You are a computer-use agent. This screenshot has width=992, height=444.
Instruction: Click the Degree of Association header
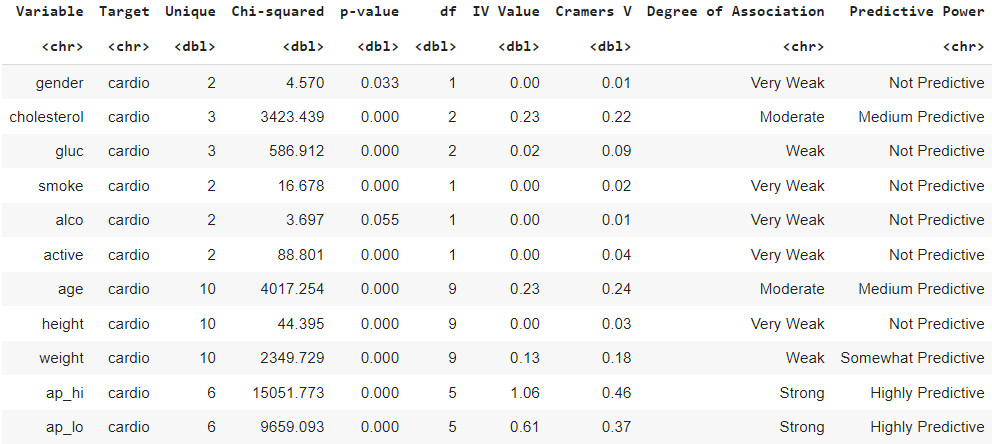[735, 12]
